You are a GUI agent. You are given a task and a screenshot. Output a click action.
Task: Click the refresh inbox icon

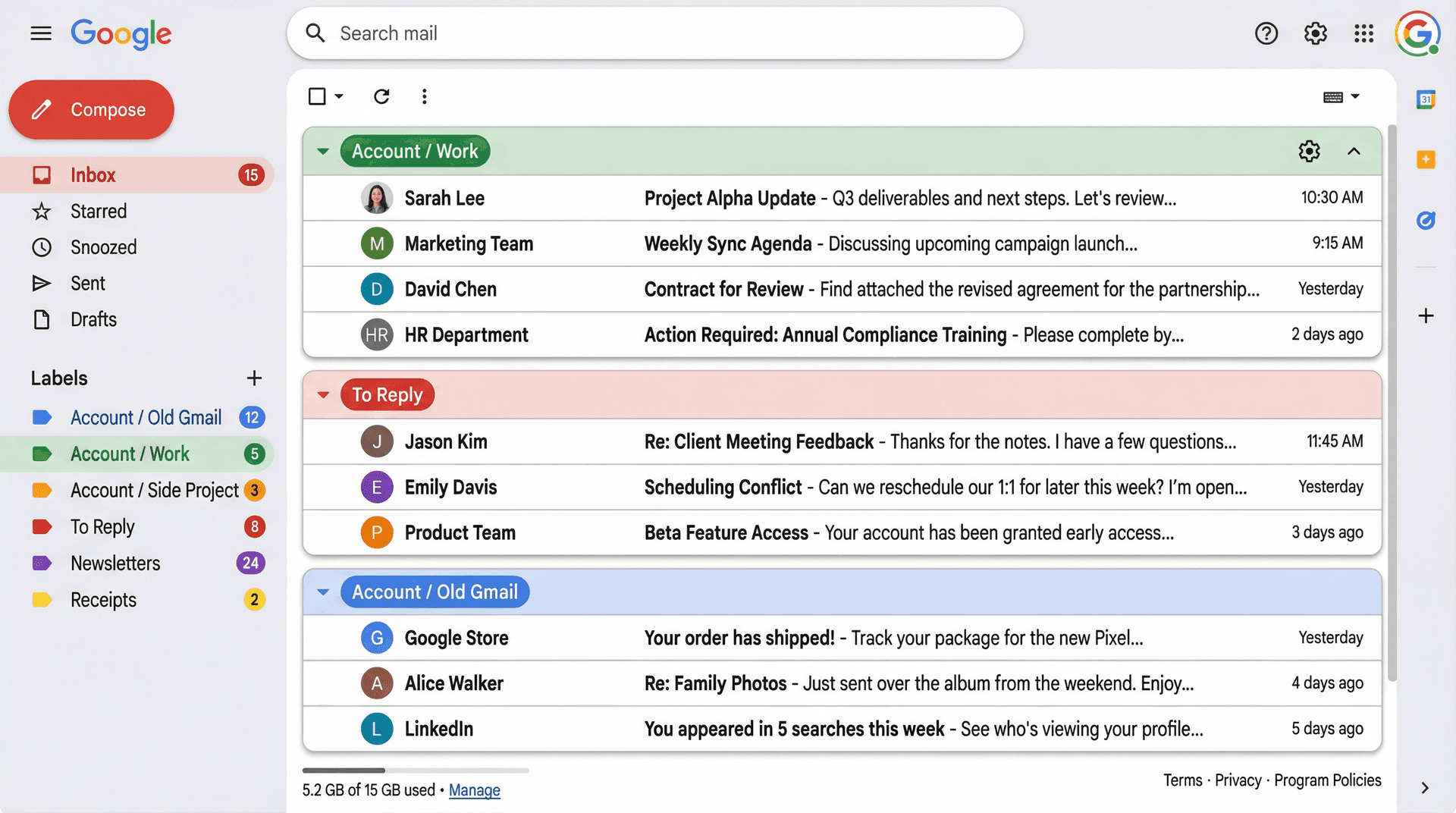(381, 96)
